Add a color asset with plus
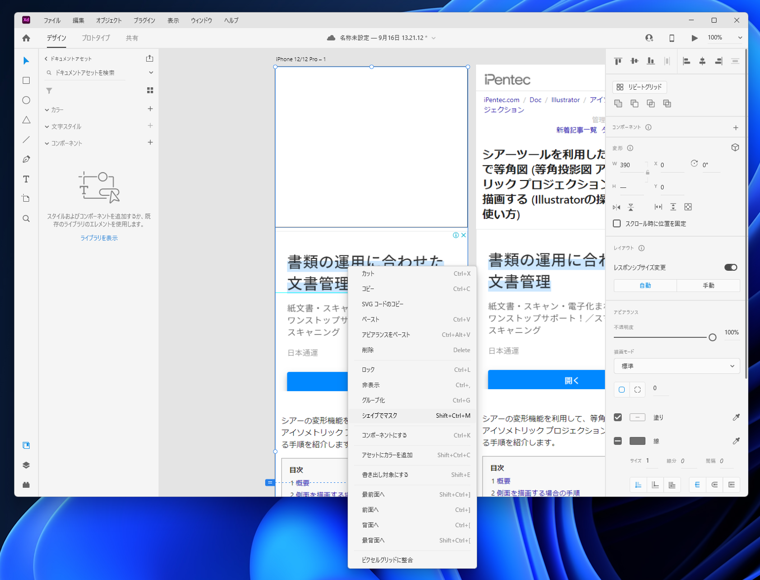The image size is (760, 580). click(x=150, y=109)
